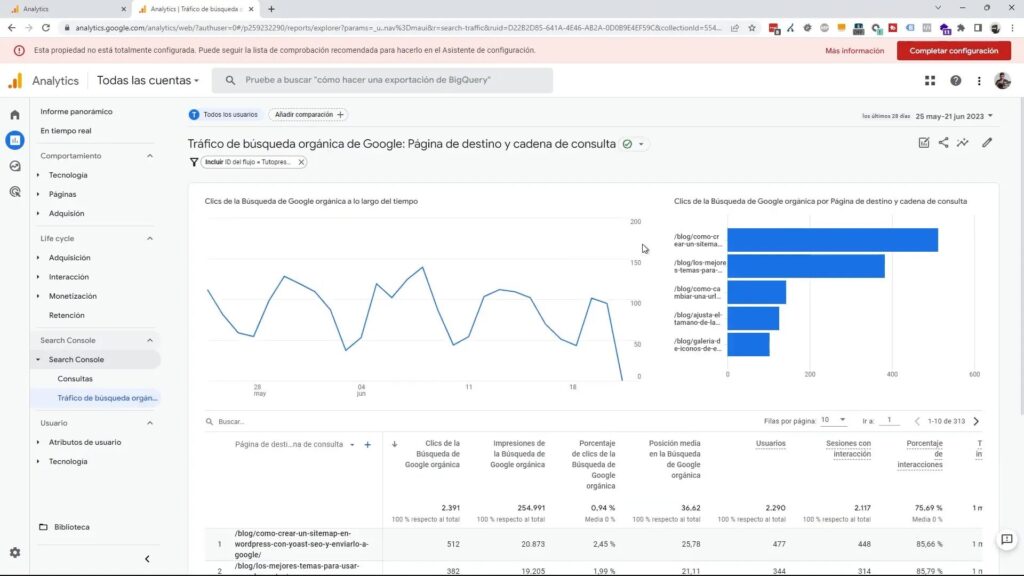Select 'Tráfico de búsqueda orgán...' item

[x=107, y=398]
